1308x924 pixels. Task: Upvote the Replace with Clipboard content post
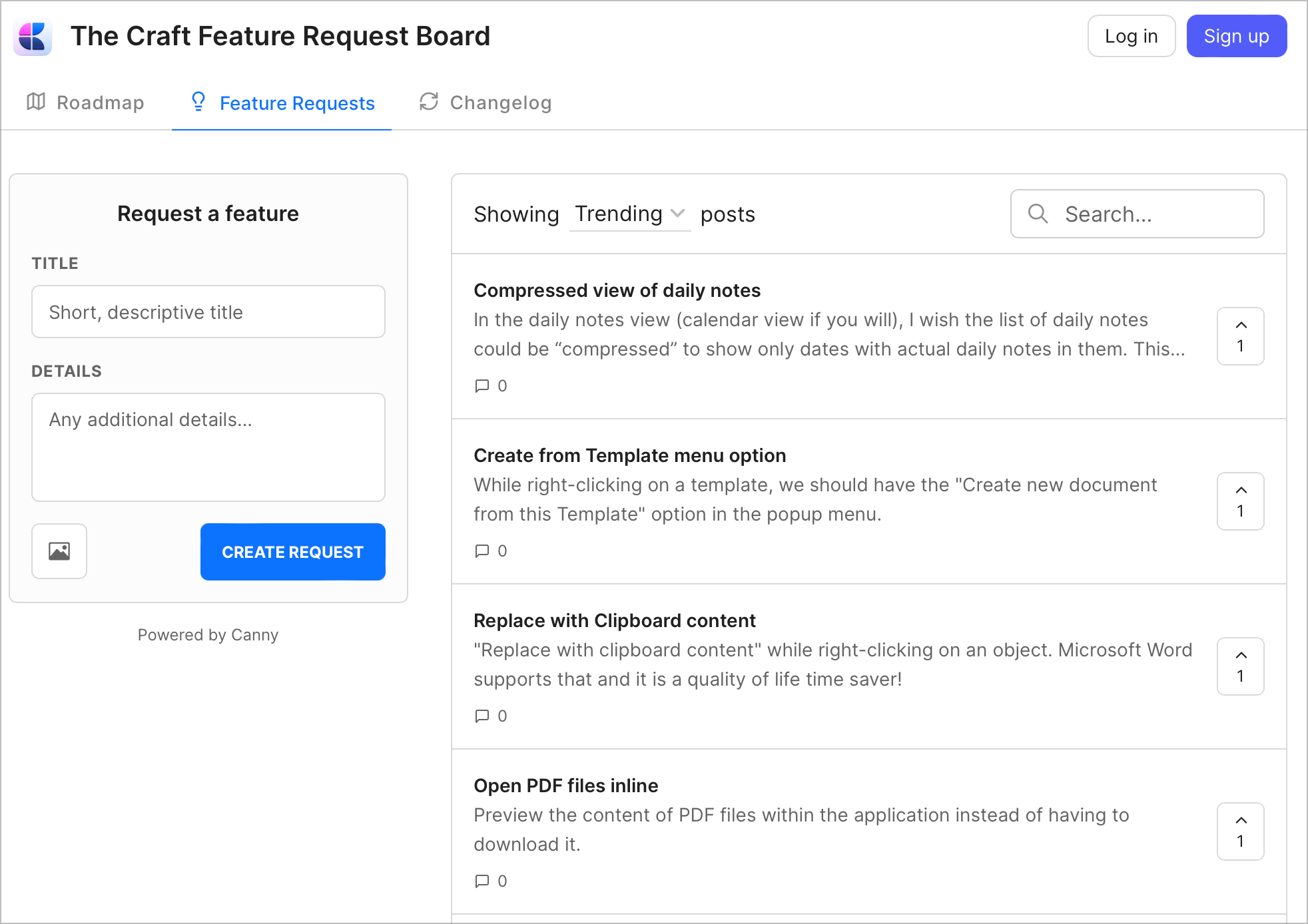pos(1240,666)
